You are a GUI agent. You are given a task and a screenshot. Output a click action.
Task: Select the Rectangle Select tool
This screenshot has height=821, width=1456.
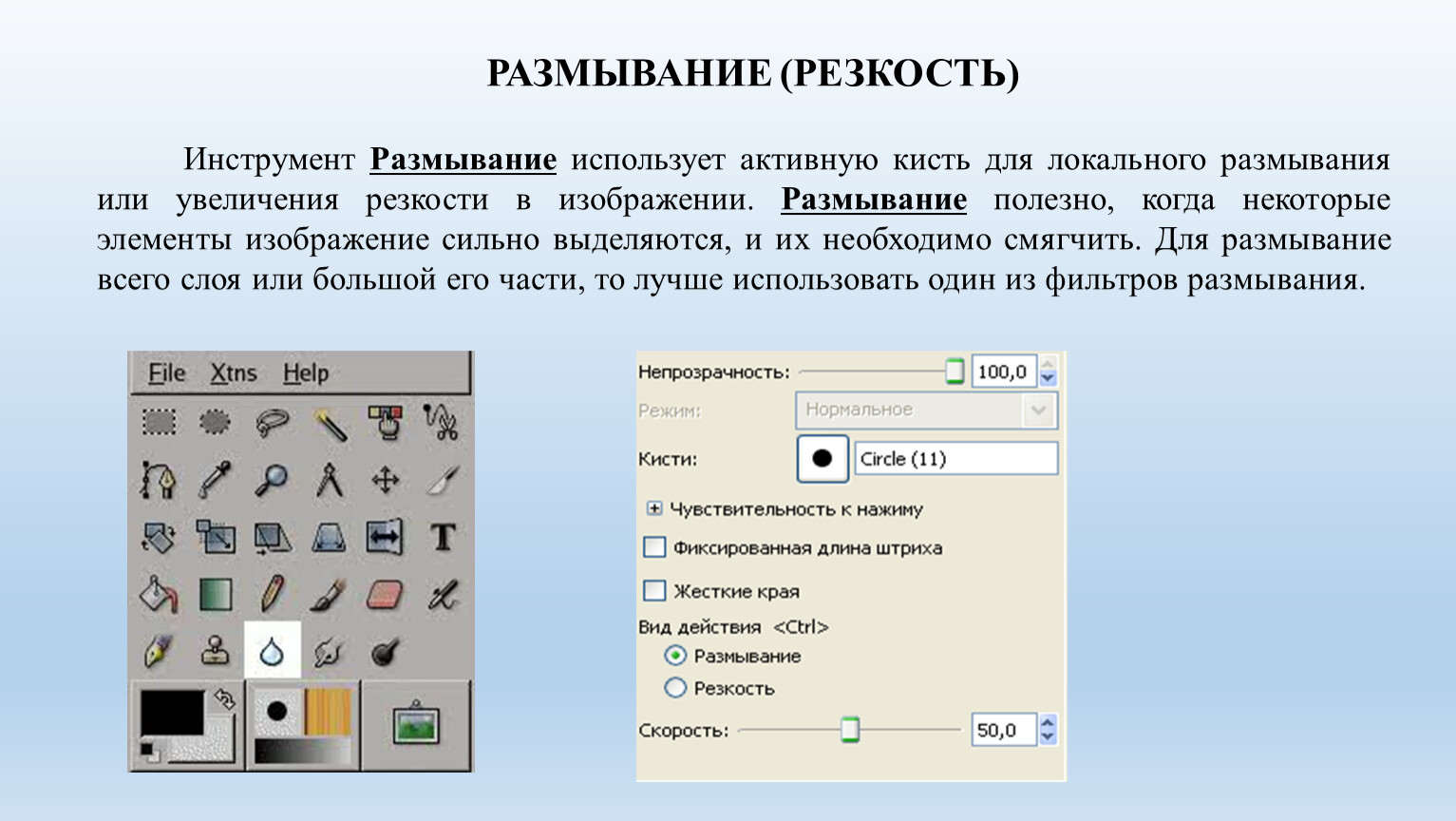pyautogui.click(x=159, y=422)
